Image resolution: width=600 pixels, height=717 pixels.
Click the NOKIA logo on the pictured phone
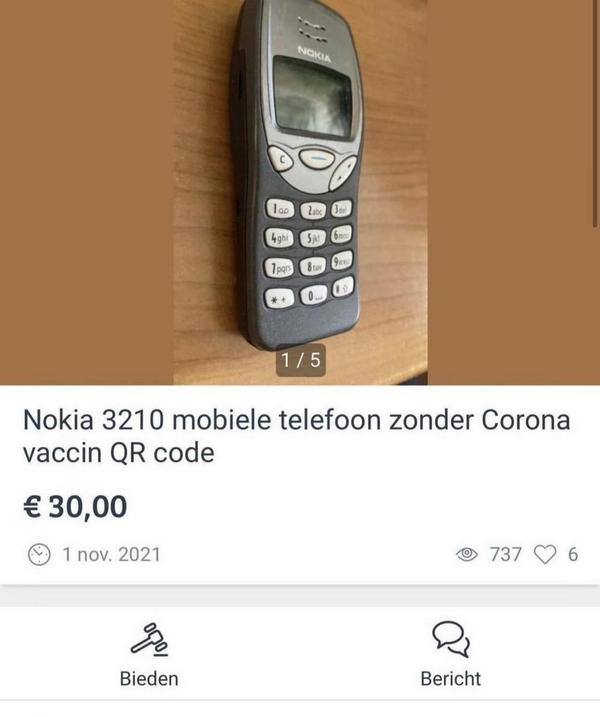[315, 54]
